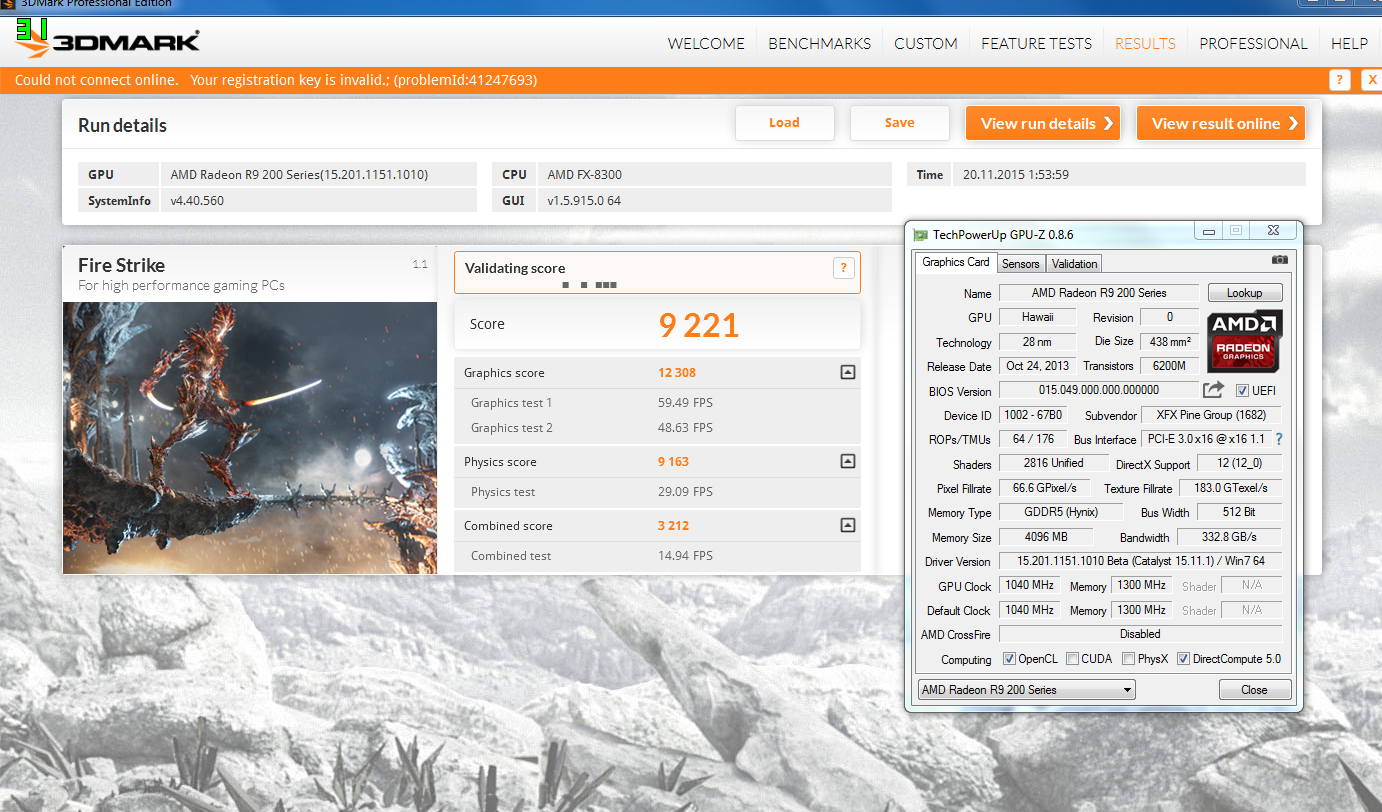Click the Validating score help icon
The image size is (1382, 812).
(x=843, y=268)
